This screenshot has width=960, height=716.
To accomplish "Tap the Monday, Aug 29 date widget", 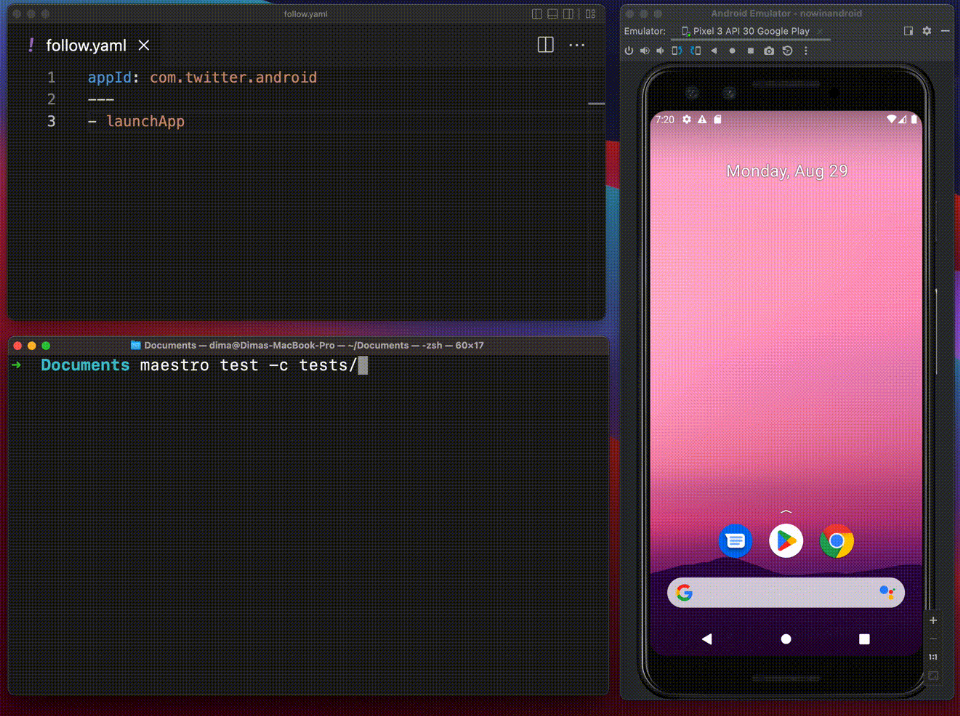I will tap(787, 171).
